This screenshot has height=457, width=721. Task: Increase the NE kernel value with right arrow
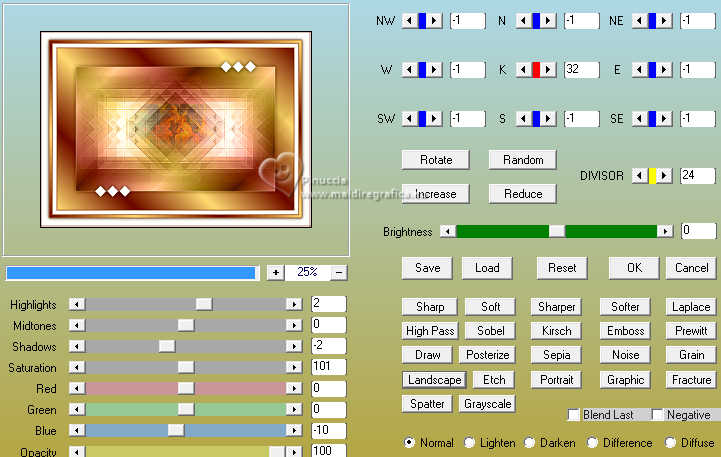664,21
